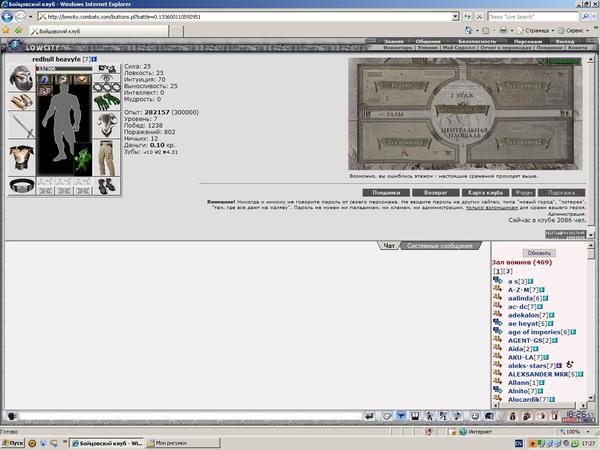This screenshot has width=600, height=450.
Task: Click the golden bracers equipment slot
Action: click(x=21, y=102)
